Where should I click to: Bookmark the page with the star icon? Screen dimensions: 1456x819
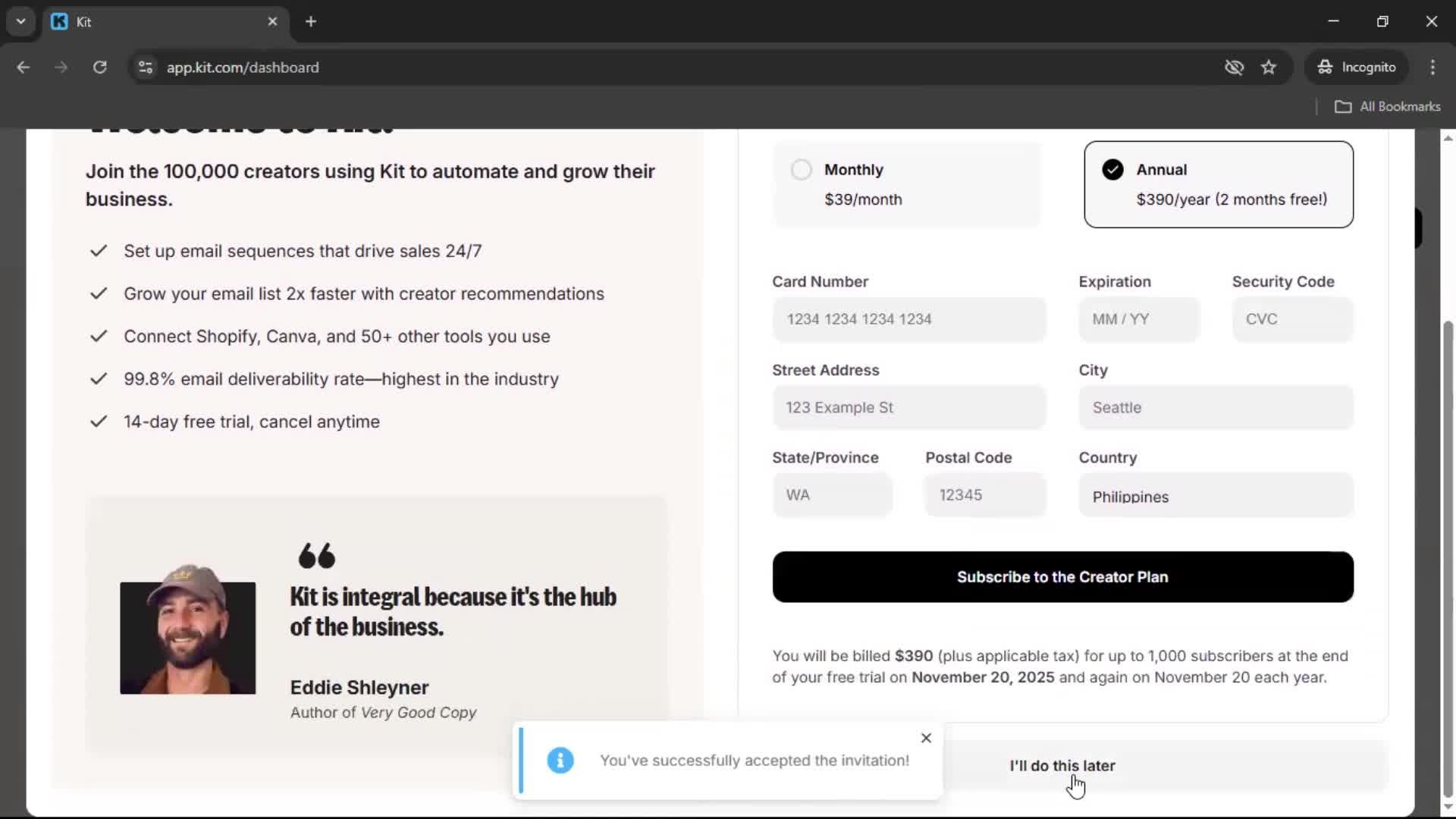tap(1269, 67)
